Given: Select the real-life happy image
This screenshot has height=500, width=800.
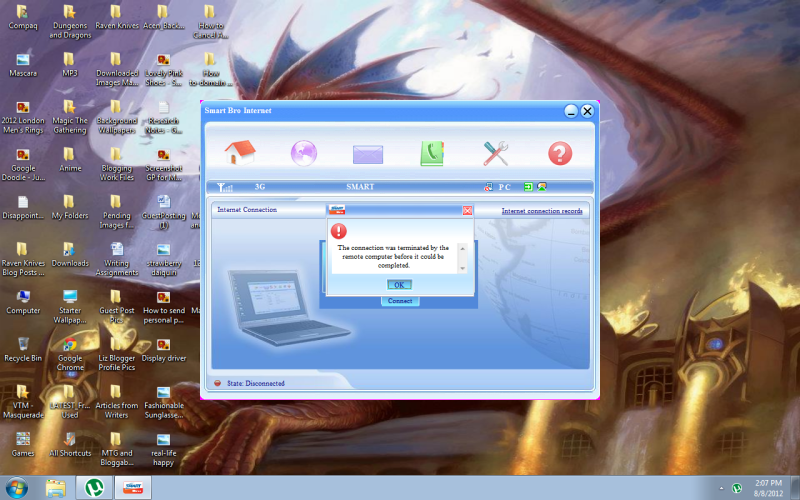Looking at the screenshot, I should [164, 449].
